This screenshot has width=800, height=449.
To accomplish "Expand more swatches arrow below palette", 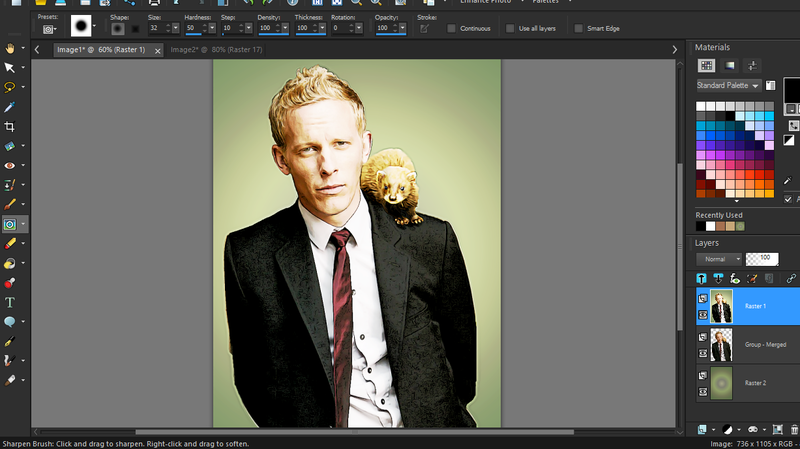I will pos(736,201).
